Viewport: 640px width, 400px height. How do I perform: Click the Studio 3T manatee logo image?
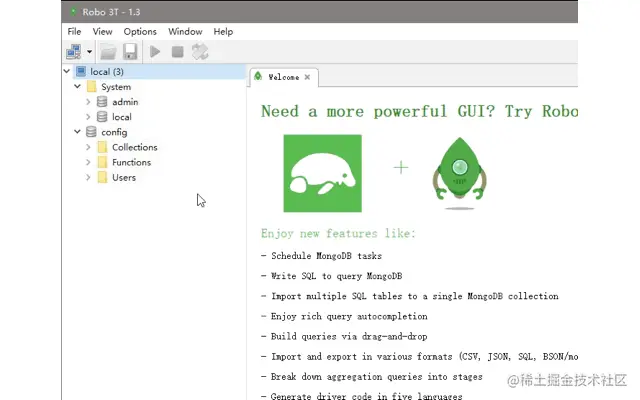[322, 173]
